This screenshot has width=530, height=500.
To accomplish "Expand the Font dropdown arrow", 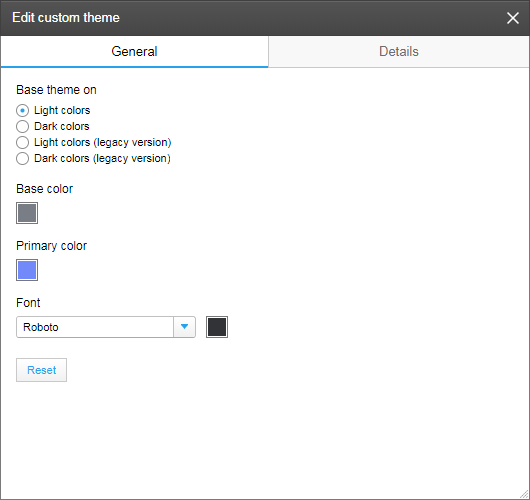I will click(185, 327).
